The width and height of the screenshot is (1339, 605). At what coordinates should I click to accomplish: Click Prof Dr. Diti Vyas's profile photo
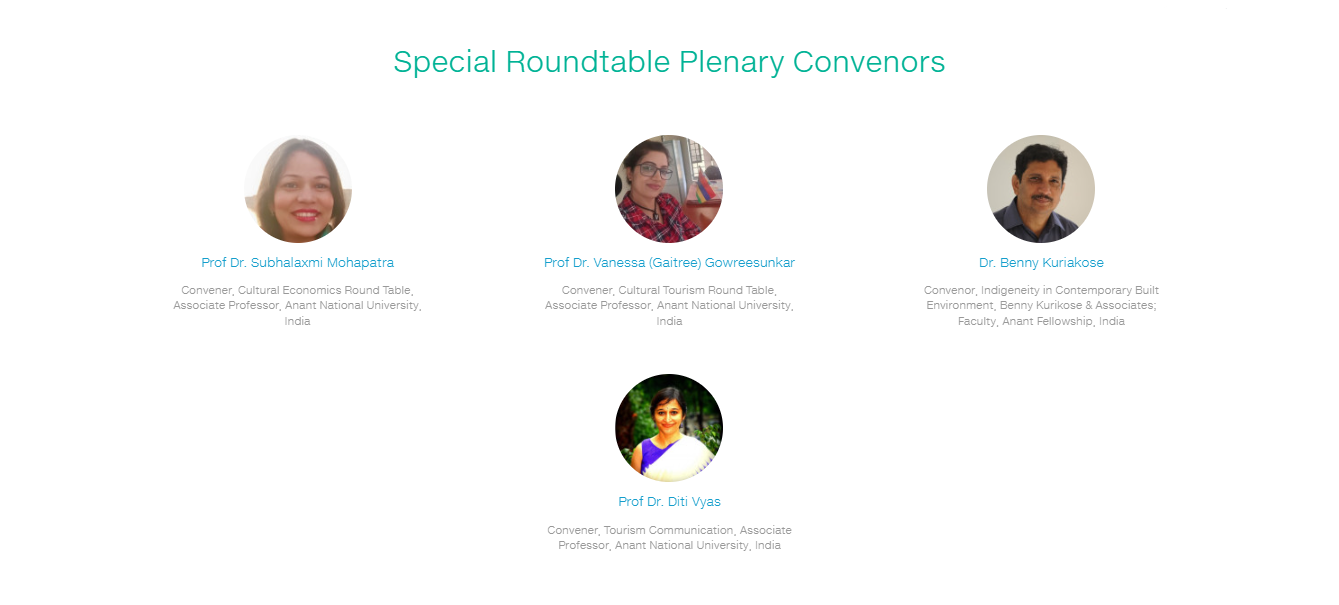[669, 428]
